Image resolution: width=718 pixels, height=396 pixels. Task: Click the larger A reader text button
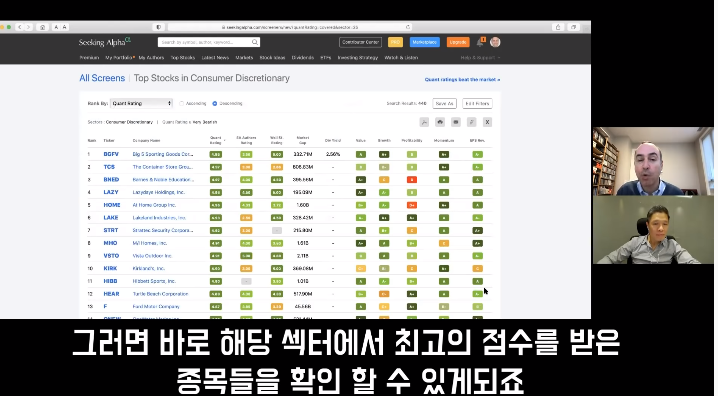pos(65,27)
